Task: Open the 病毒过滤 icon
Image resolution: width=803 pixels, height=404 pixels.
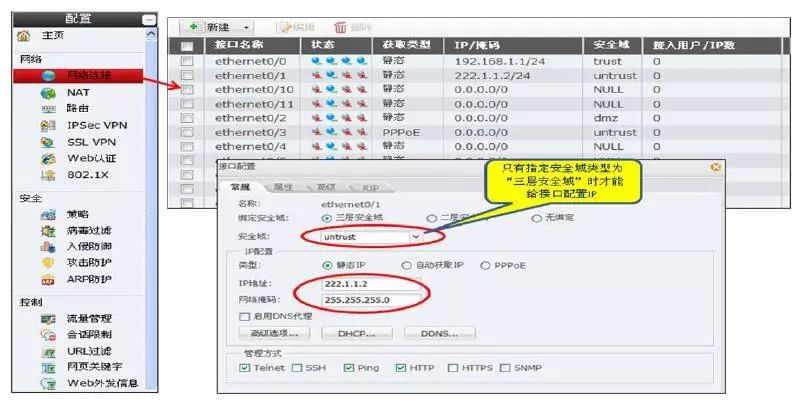Action: pos(48,231)
